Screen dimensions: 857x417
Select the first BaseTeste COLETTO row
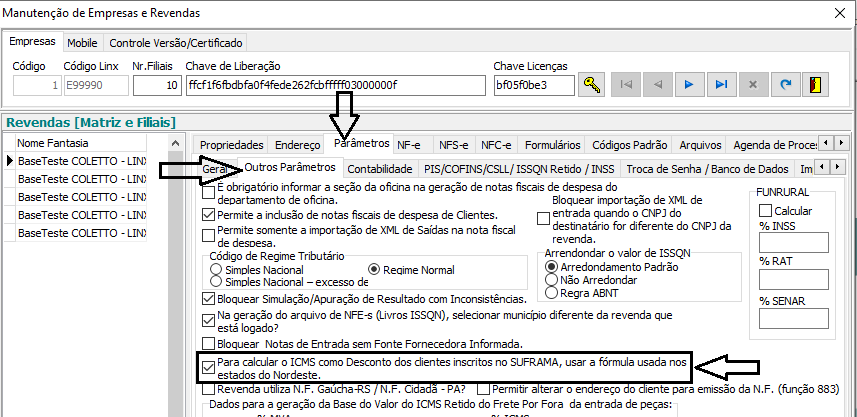(81, 161)
